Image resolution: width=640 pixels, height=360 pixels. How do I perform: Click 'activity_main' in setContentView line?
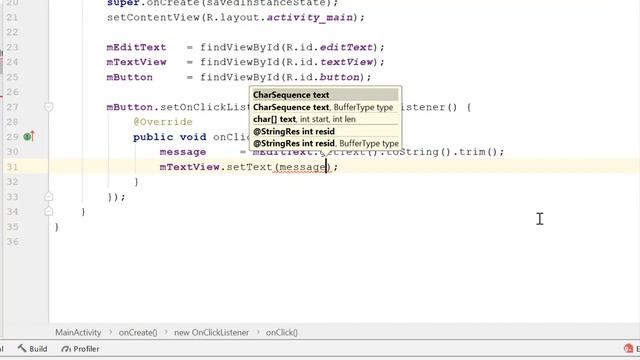pyautogui.click(x=310, y=18)
